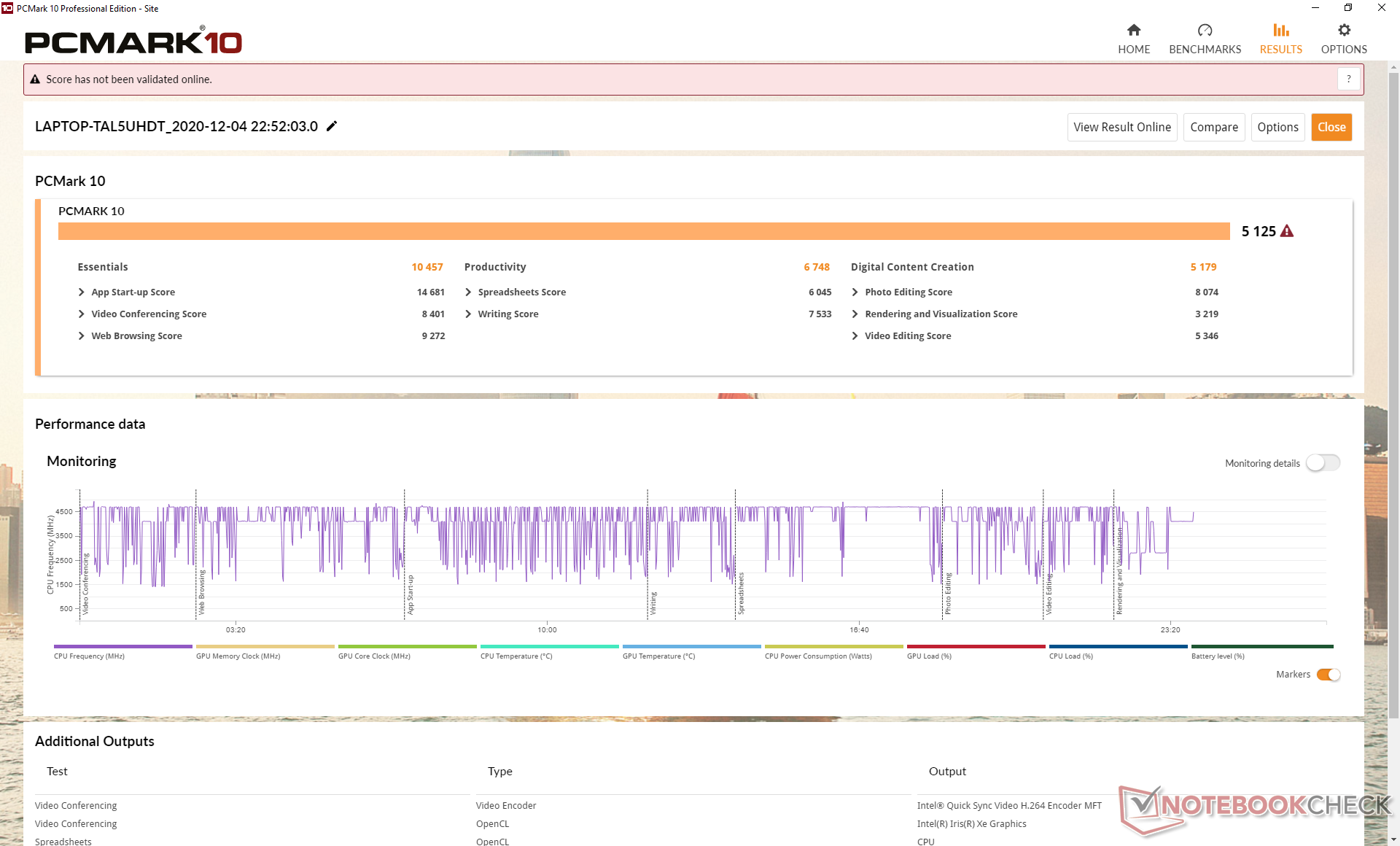Open the Options gear icon
The width and height of the screenshot is (1400, 846).
1344,30
